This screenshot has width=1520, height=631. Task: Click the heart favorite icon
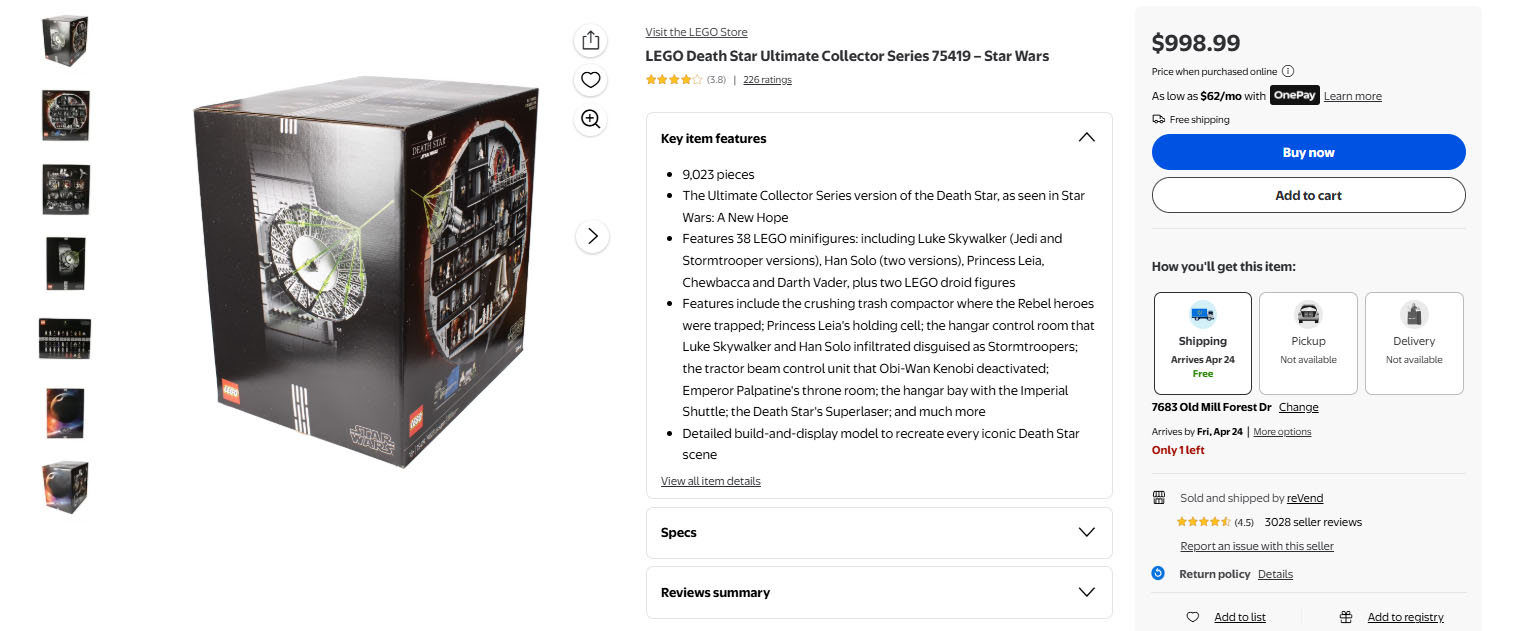(x=591, y=80)
